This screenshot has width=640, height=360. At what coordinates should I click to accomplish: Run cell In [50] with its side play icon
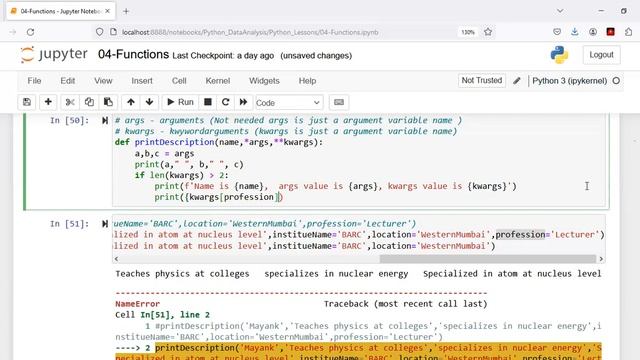[x=105, y=120]
